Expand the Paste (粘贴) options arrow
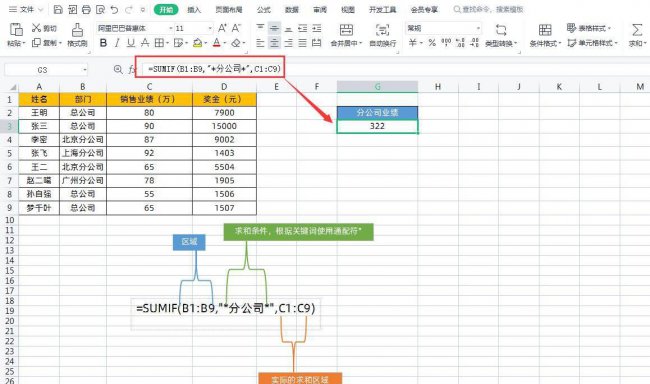The width and height of the screenshot is (650, 384). [24, 43]
